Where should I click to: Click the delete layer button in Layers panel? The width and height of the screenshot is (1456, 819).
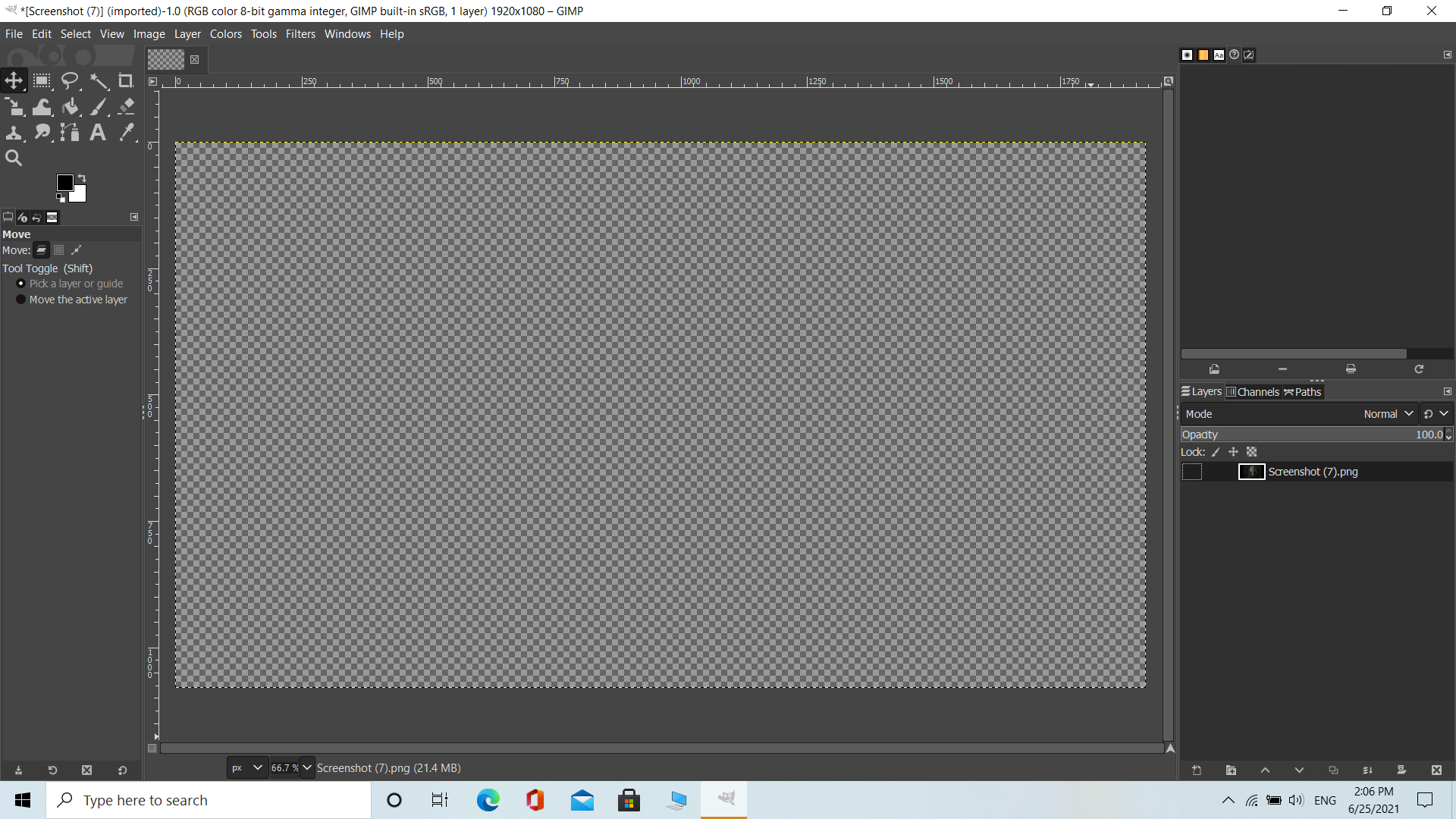1436,770
